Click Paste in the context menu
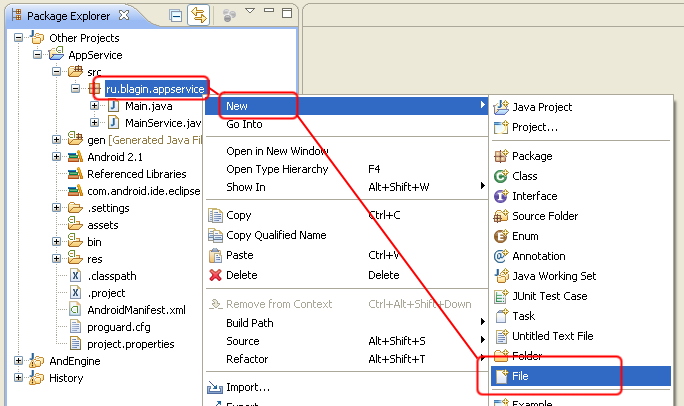The image size is (684, 406). point(346,255)
